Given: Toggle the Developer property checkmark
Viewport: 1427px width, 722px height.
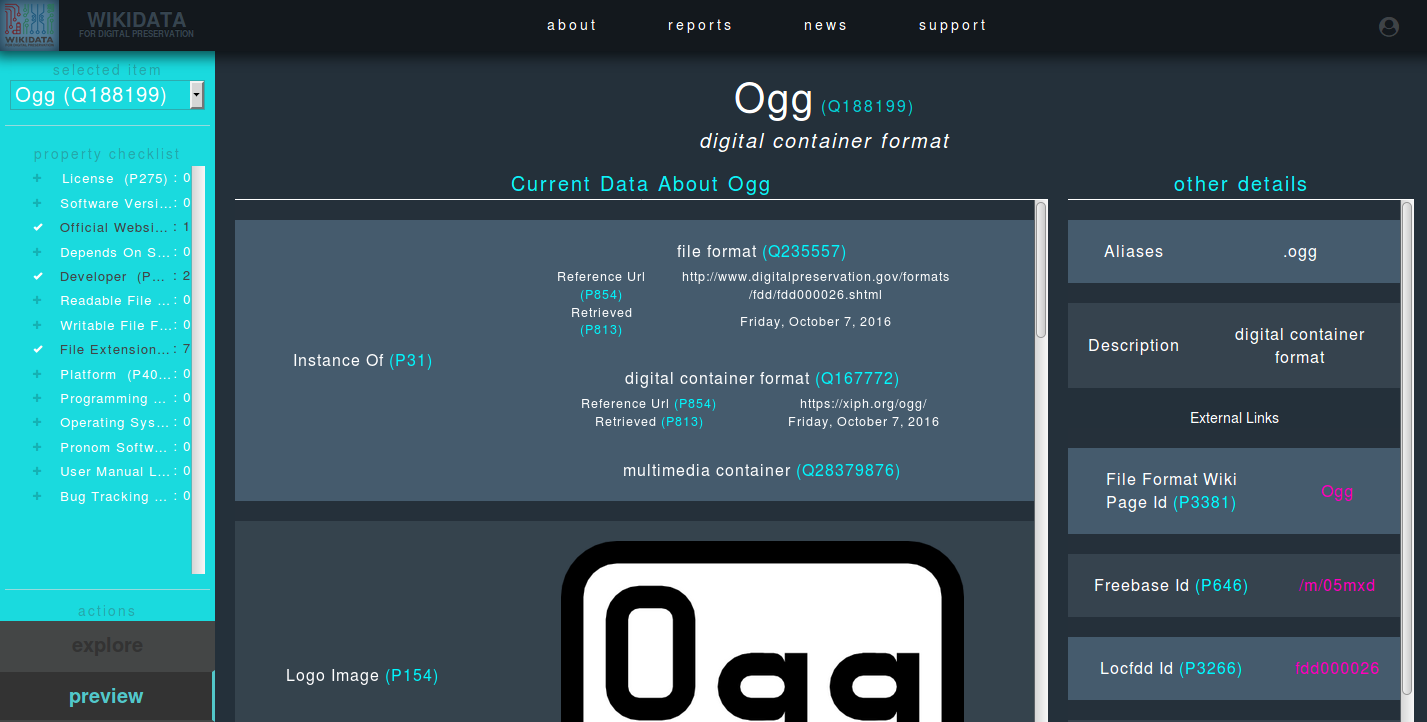Looking at the screenshot, I should [x=38, y=276].
